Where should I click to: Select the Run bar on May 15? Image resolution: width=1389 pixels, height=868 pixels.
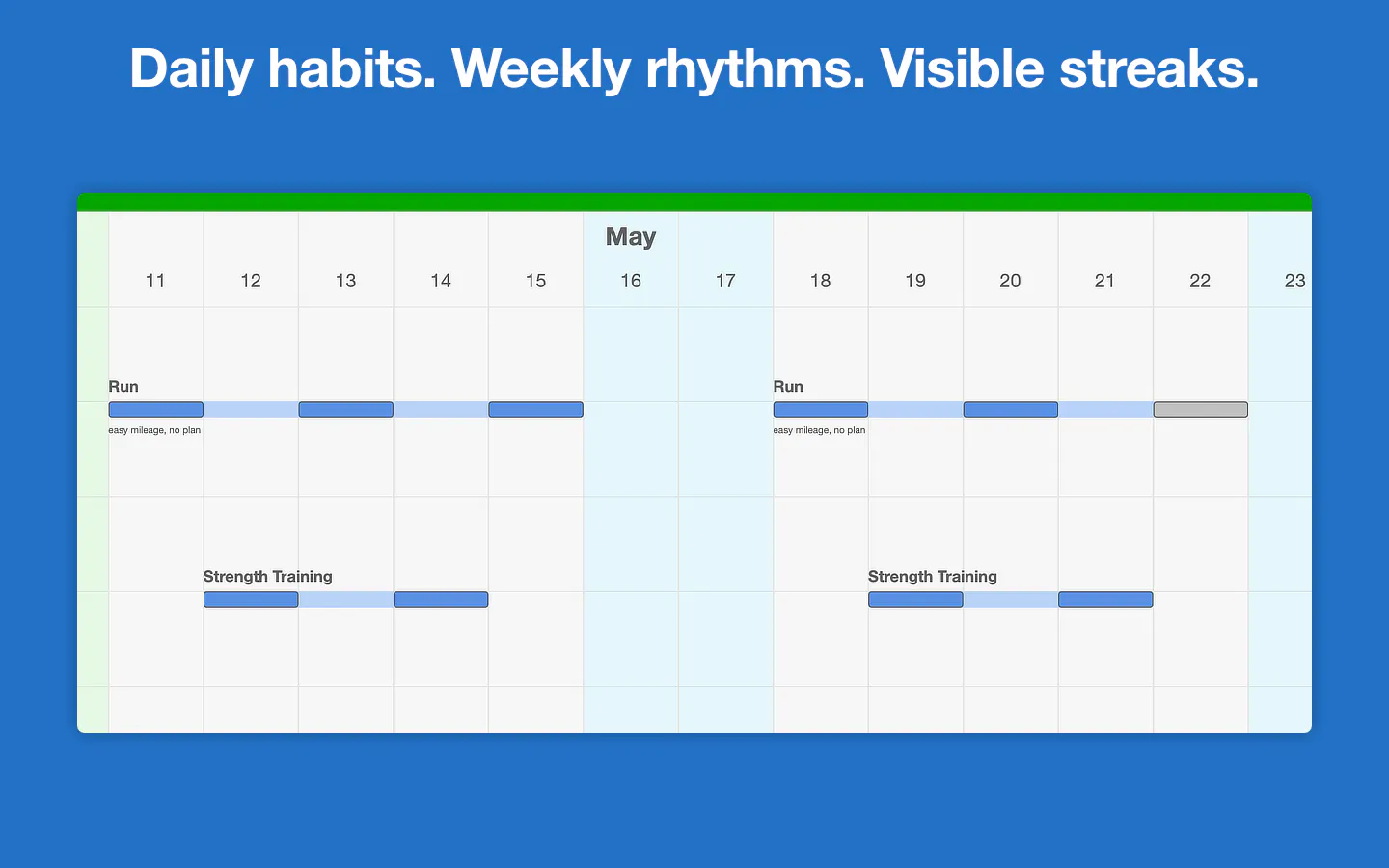click(x=535, y=410)
